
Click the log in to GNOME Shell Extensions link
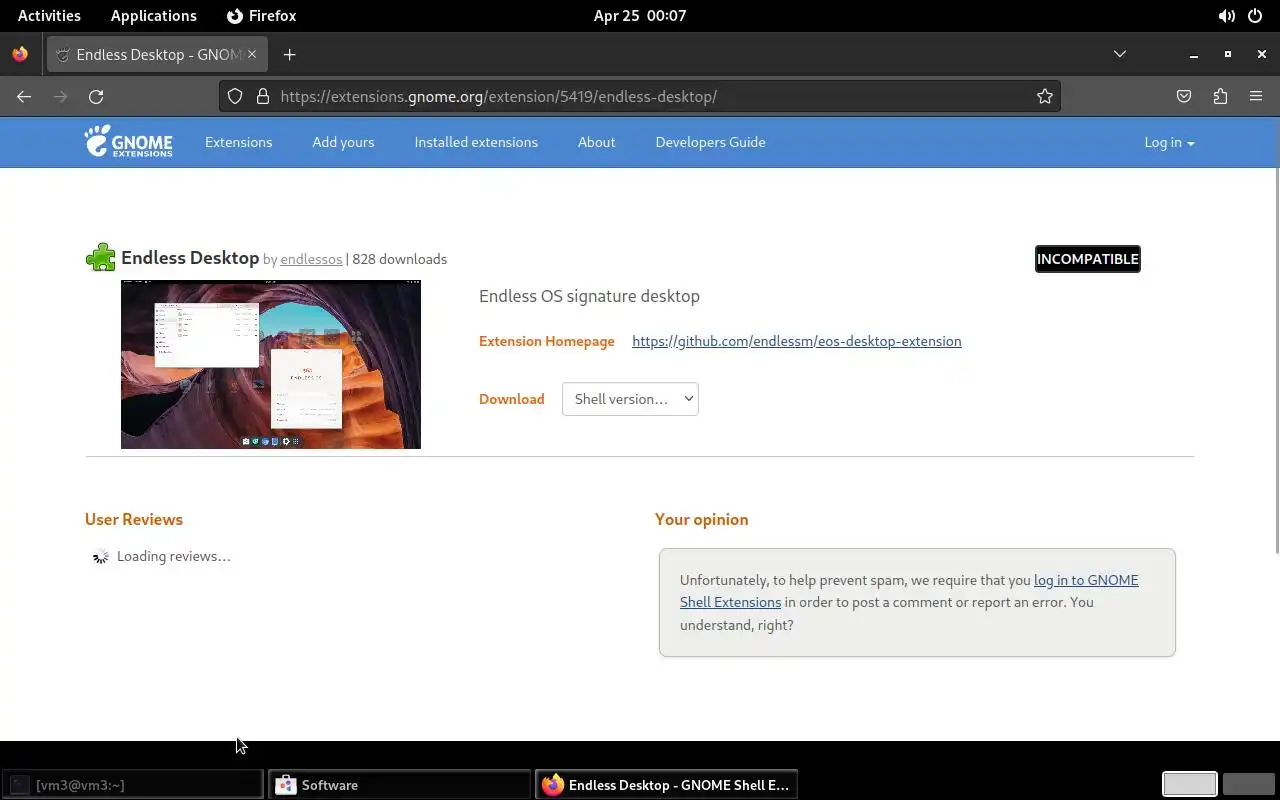click(909, 591)
